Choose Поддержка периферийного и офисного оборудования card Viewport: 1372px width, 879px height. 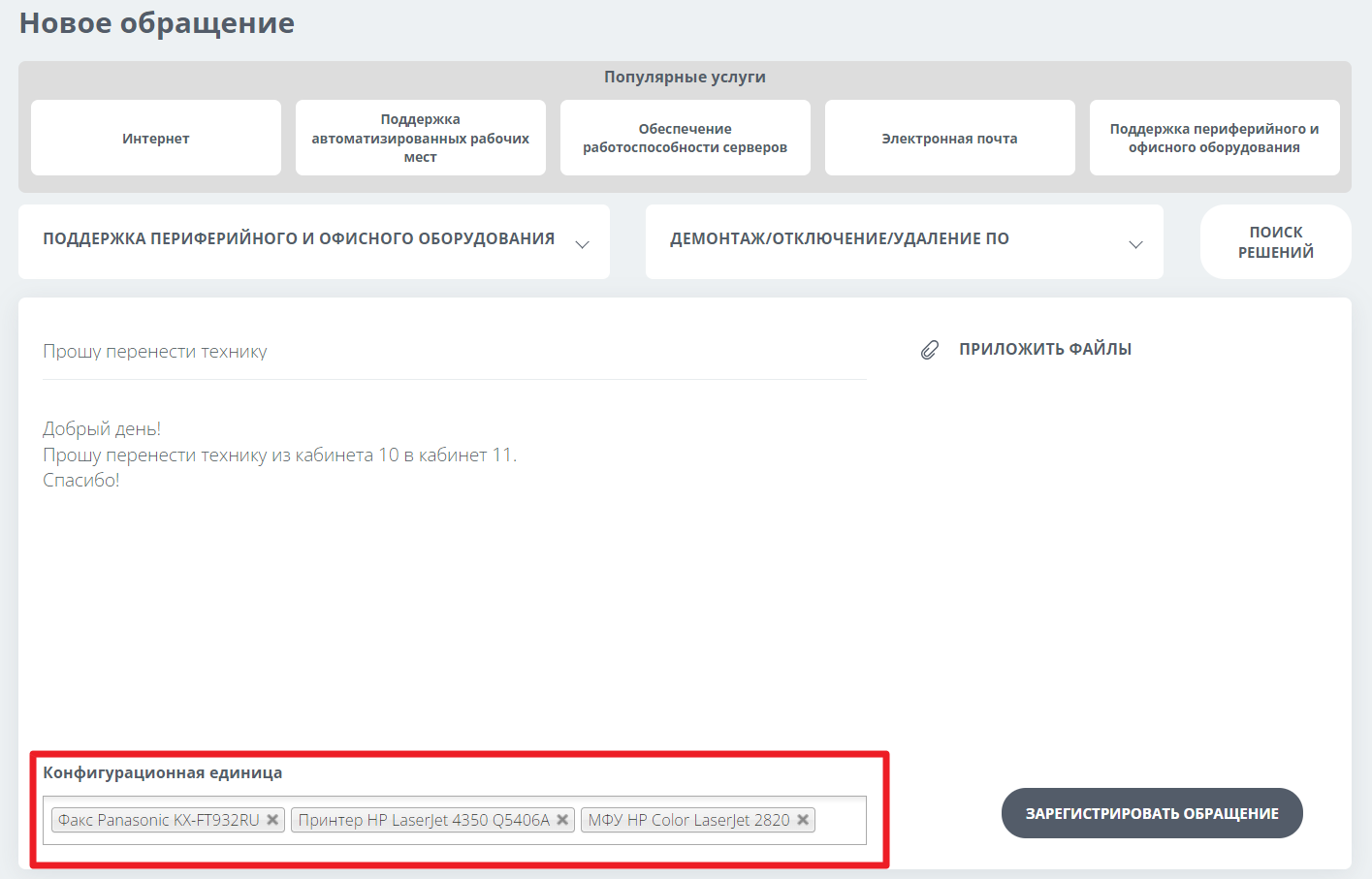click(1215, 138)
